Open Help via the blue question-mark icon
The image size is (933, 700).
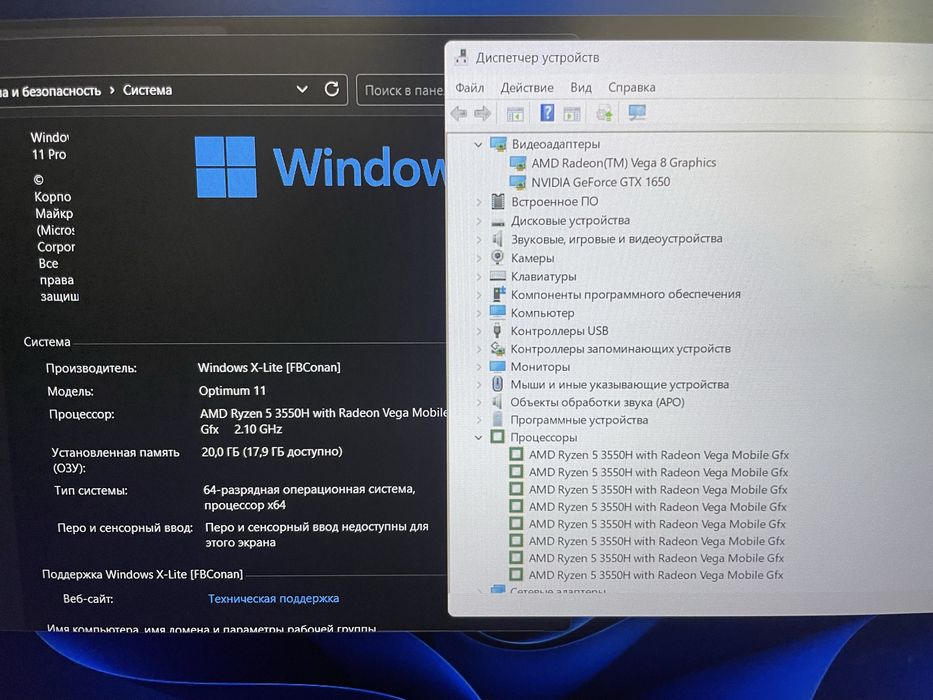[547, 112]
